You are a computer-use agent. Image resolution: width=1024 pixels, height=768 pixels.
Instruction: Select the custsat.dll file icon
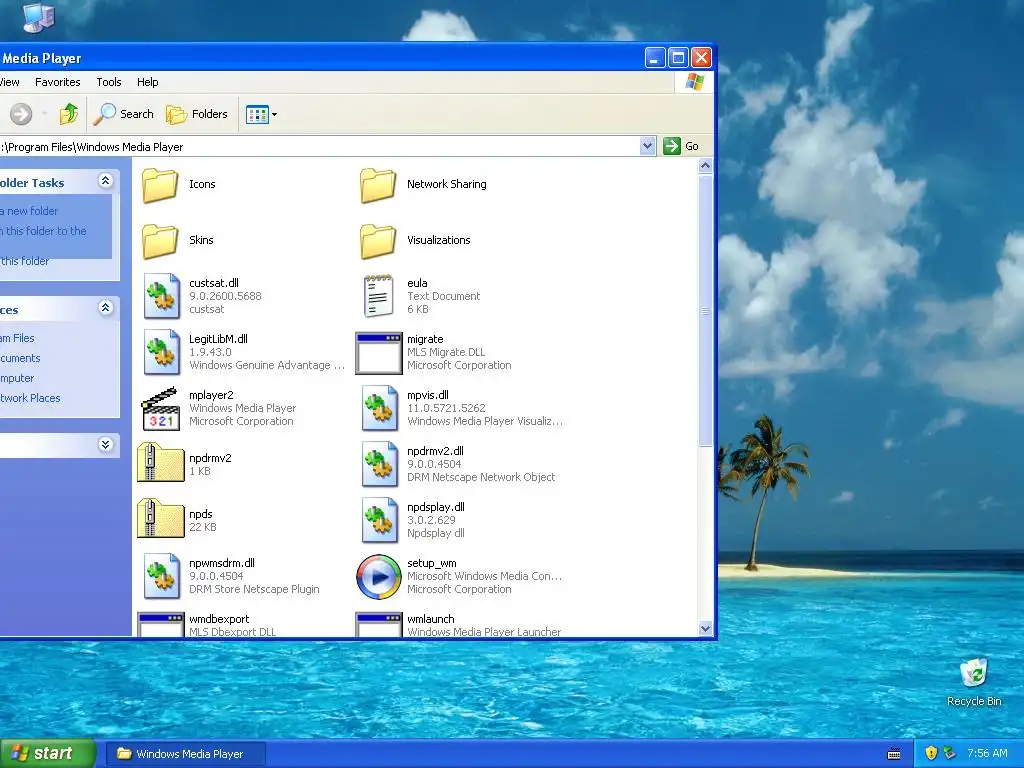pos(161,296)
